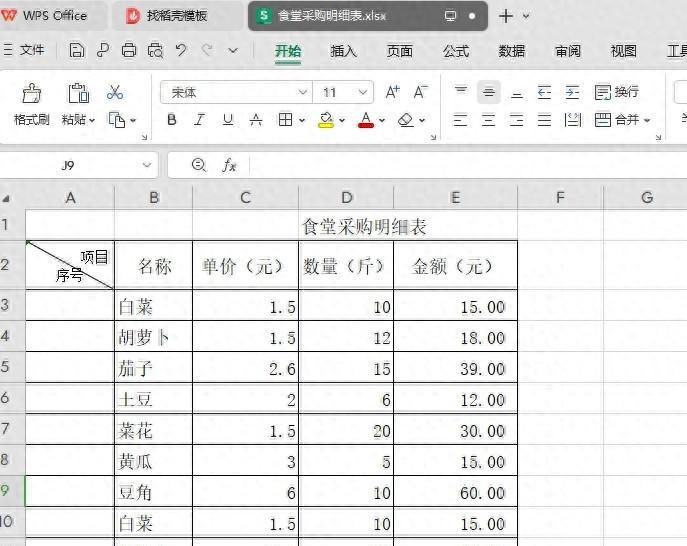Click the Name Box showing J9

tap(68, 165)
